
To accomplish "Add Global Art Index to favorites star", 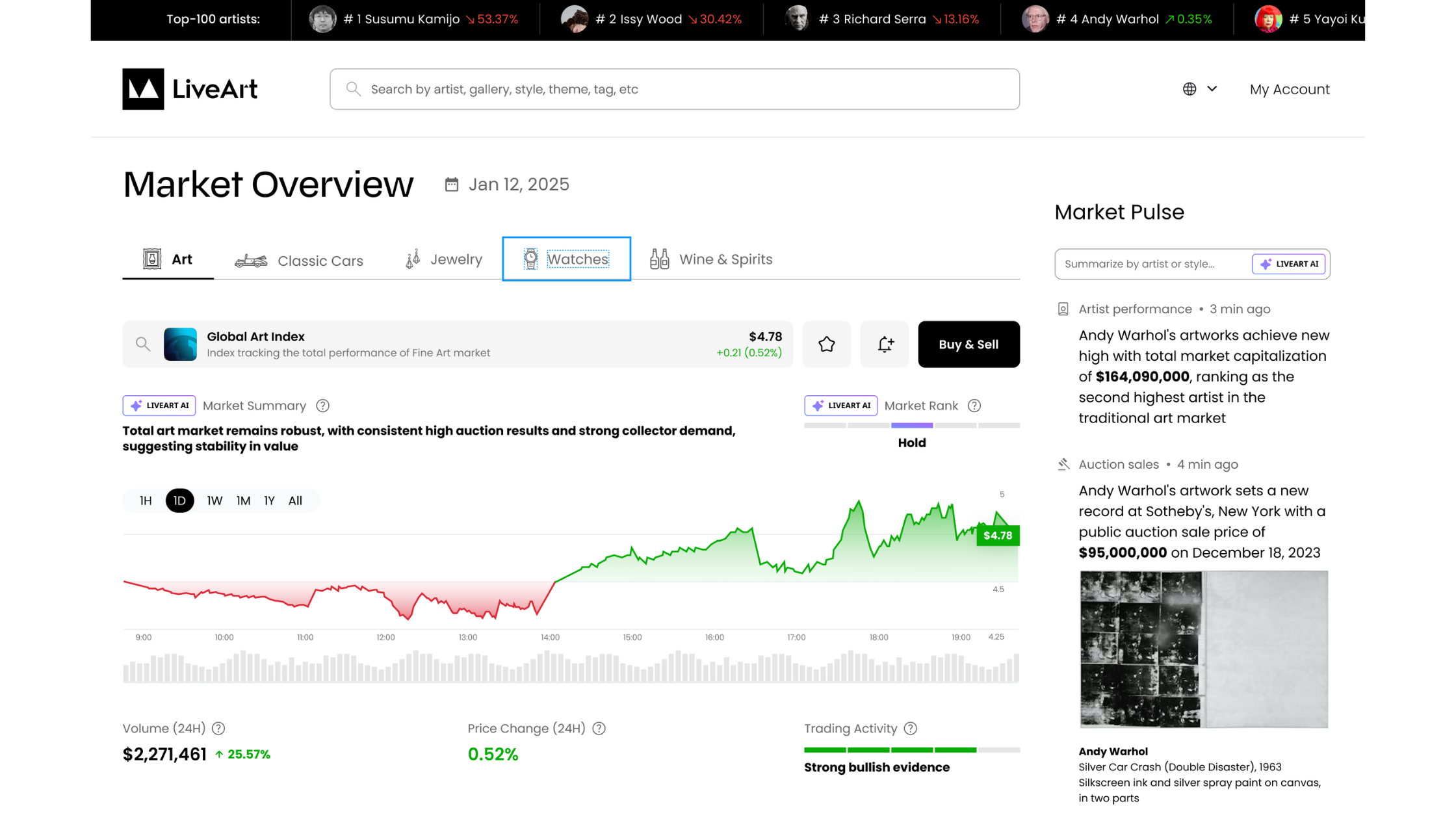I will coord(826,344).
